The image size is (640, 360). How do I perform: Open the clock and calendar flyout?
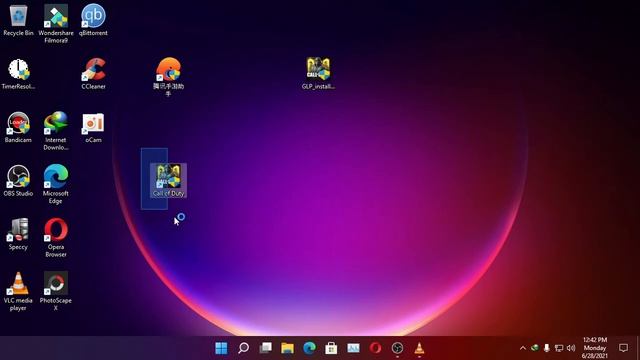[595, 348]
